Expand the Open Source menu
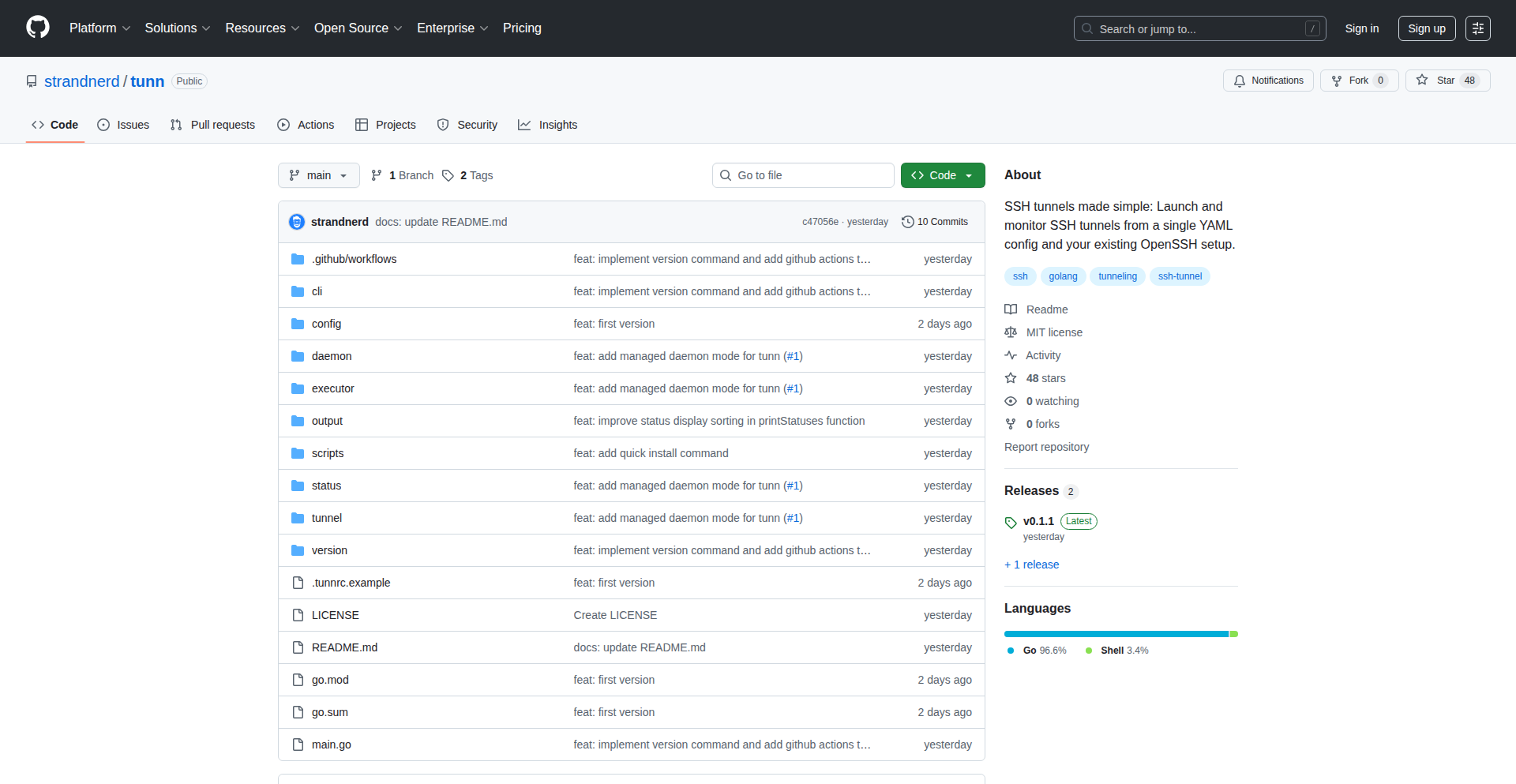1516x784 pixels. (358, 28)
